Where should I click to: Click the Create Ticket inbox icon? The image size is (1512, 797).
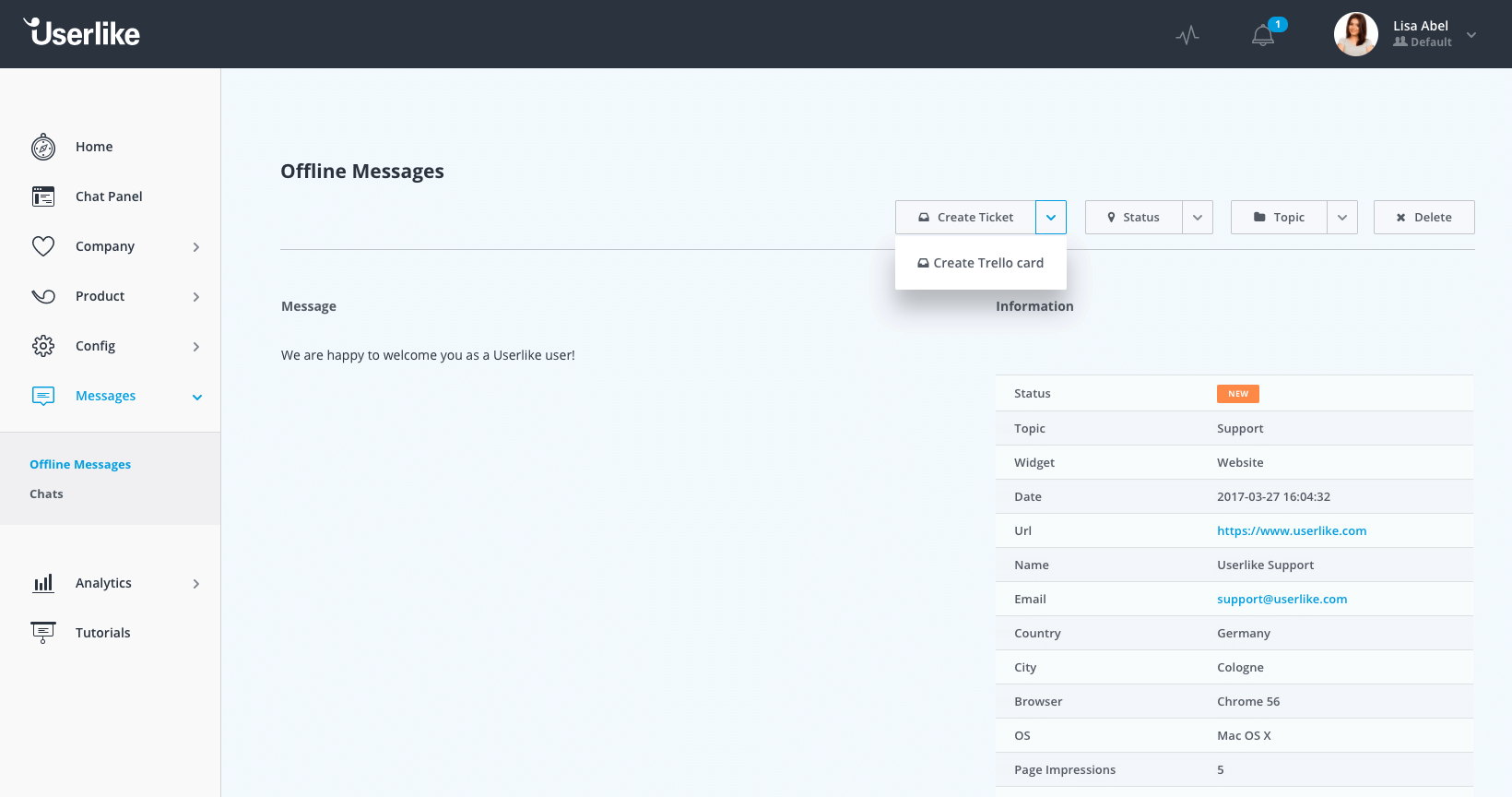point(924,218)
